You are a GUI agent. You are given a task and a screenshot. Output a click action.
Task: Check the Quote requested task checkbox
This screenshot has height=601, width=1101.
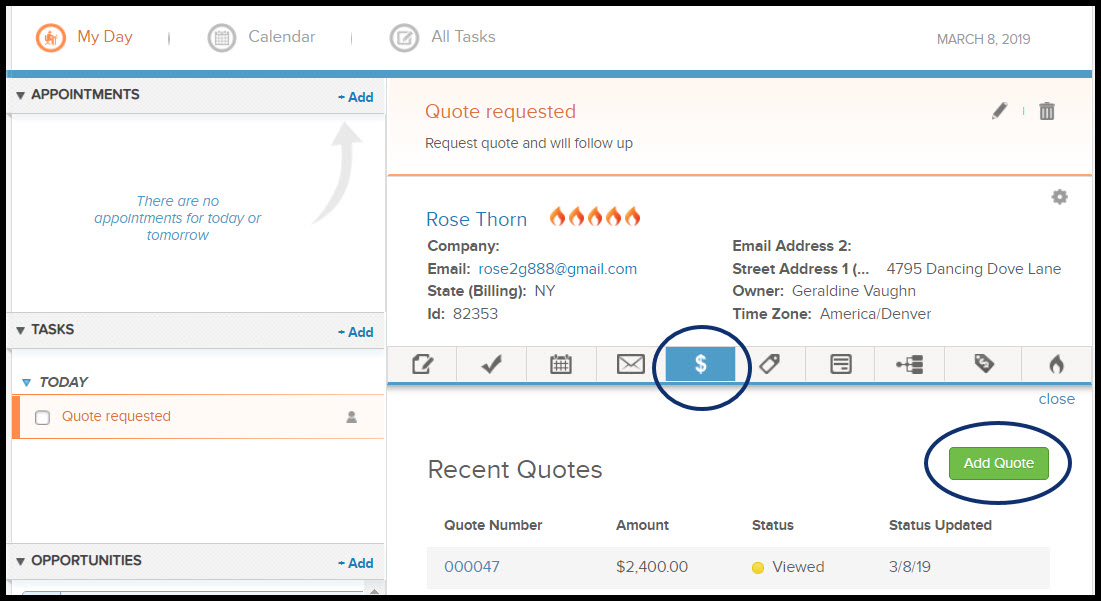[42, 418]
